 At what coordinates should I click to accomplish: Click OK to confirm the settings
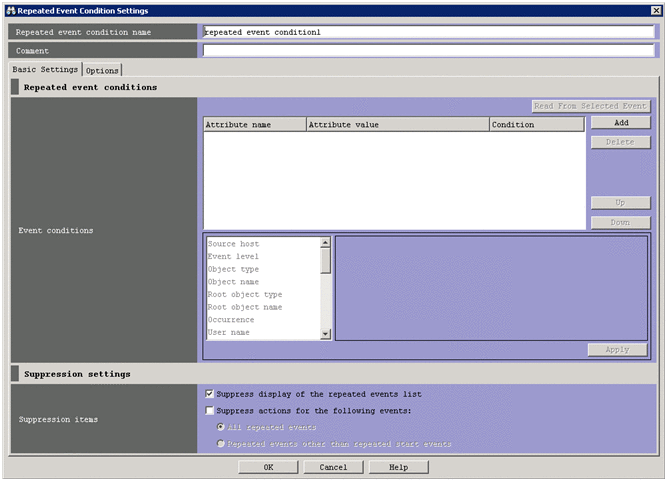tap(268, 467)
